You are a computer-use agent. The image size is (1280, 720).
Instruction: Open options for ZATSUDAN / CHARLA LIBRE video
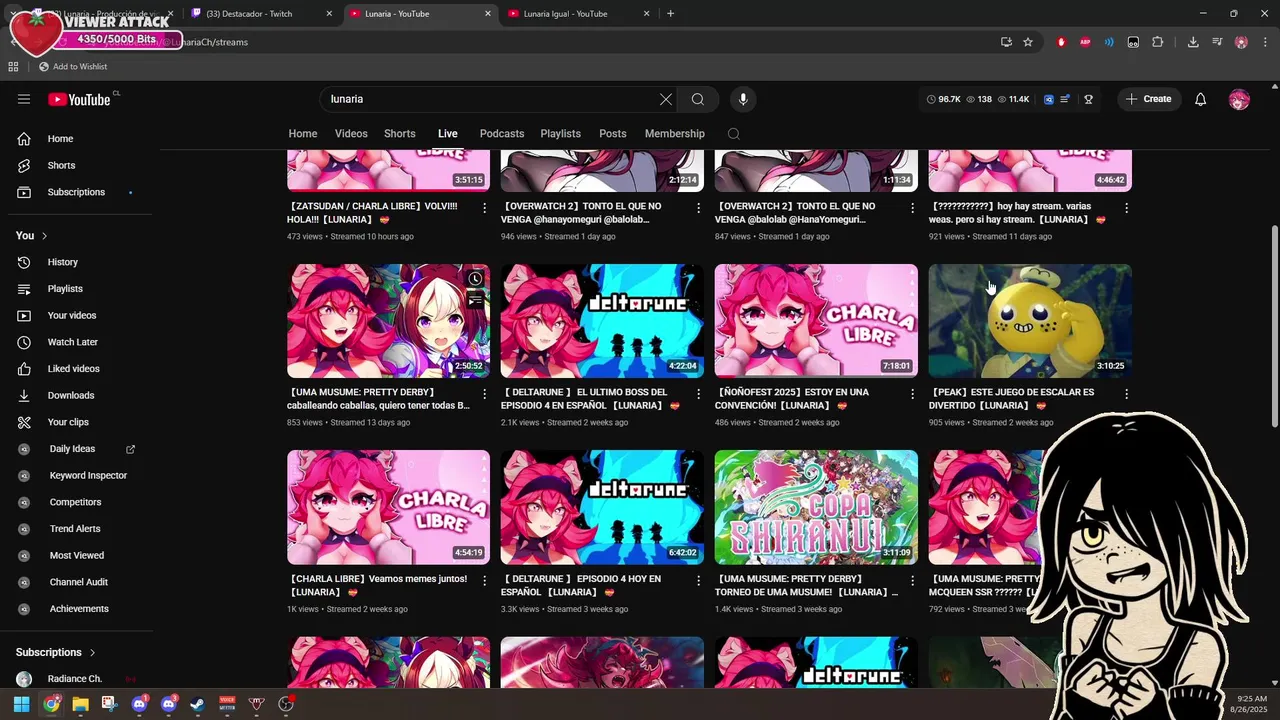click(x=485, y=208)
